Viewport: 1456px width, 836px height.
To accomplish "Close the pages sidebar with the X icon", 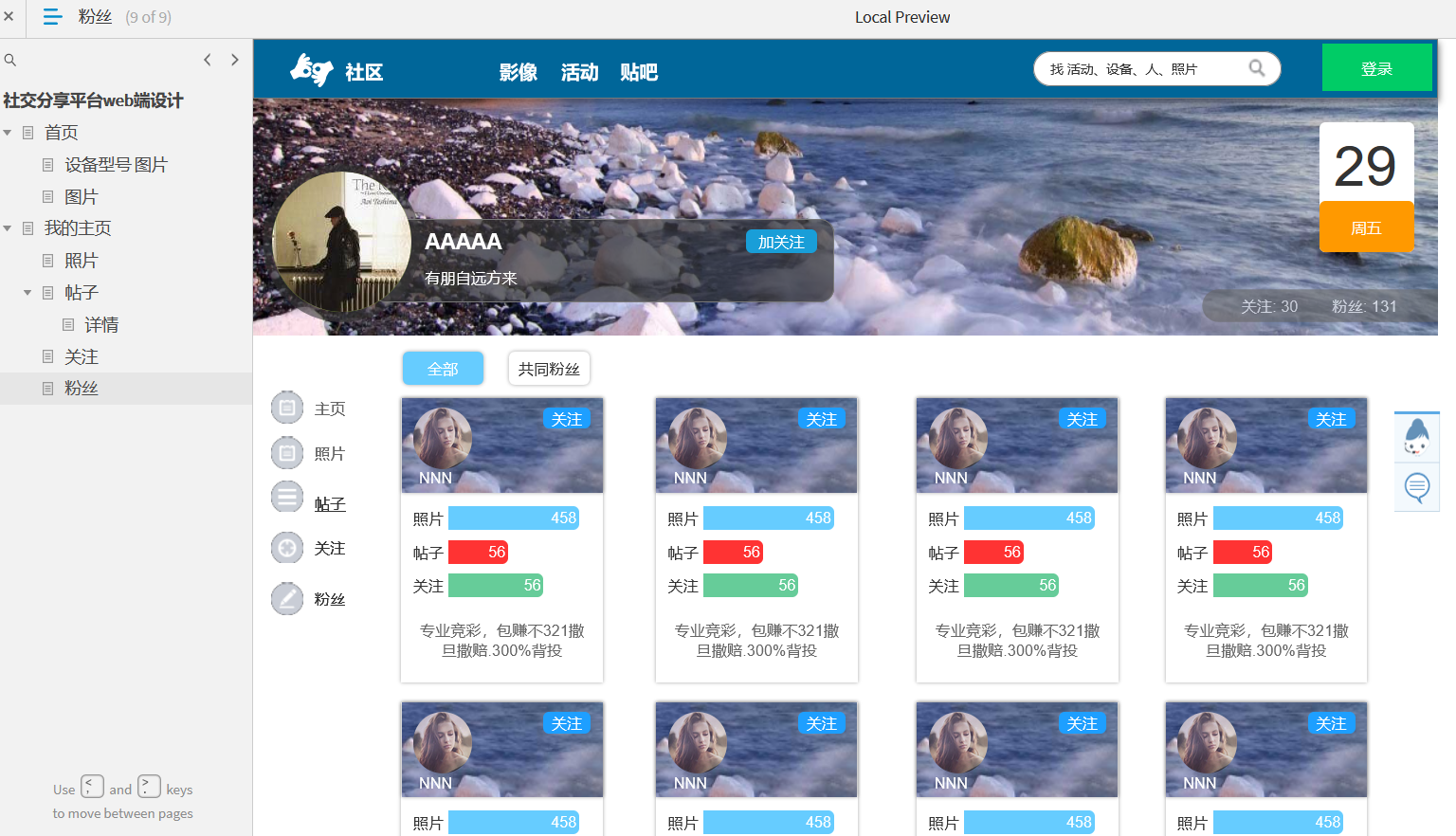I will point(9,16).
